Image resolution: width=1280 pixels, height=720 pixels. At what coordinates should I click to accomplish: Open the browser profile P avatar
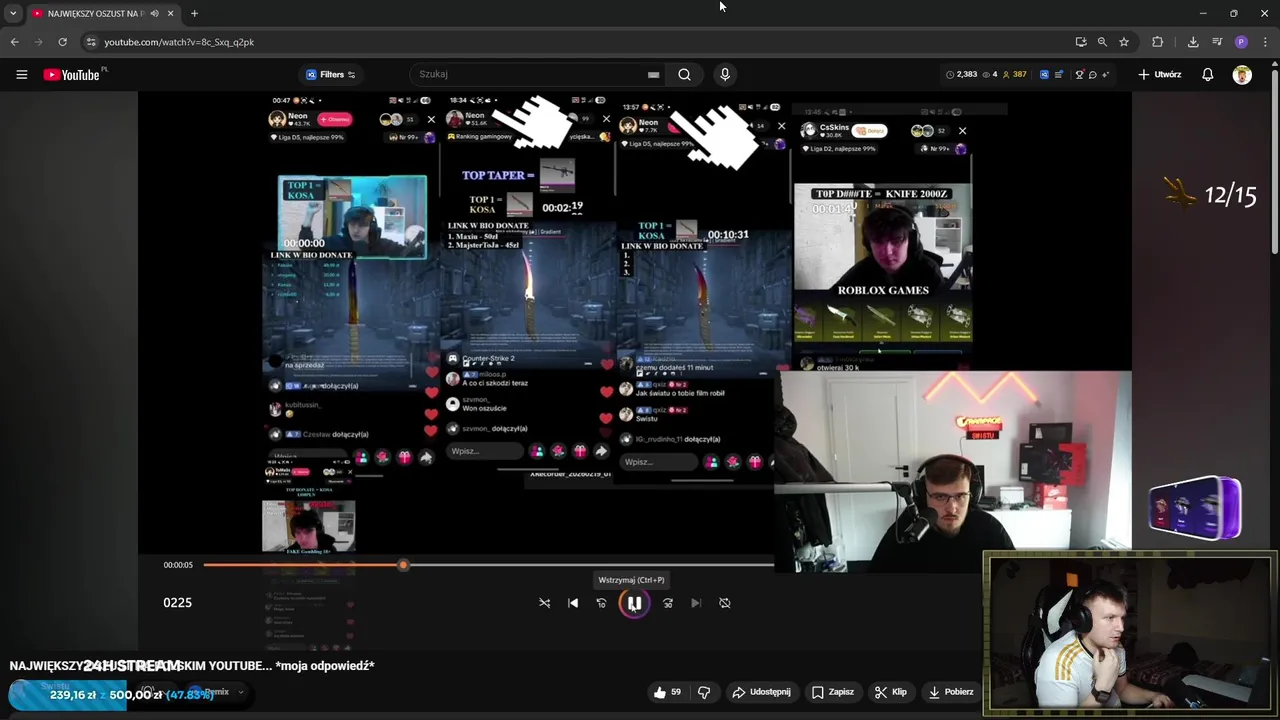coord(1241,42)
